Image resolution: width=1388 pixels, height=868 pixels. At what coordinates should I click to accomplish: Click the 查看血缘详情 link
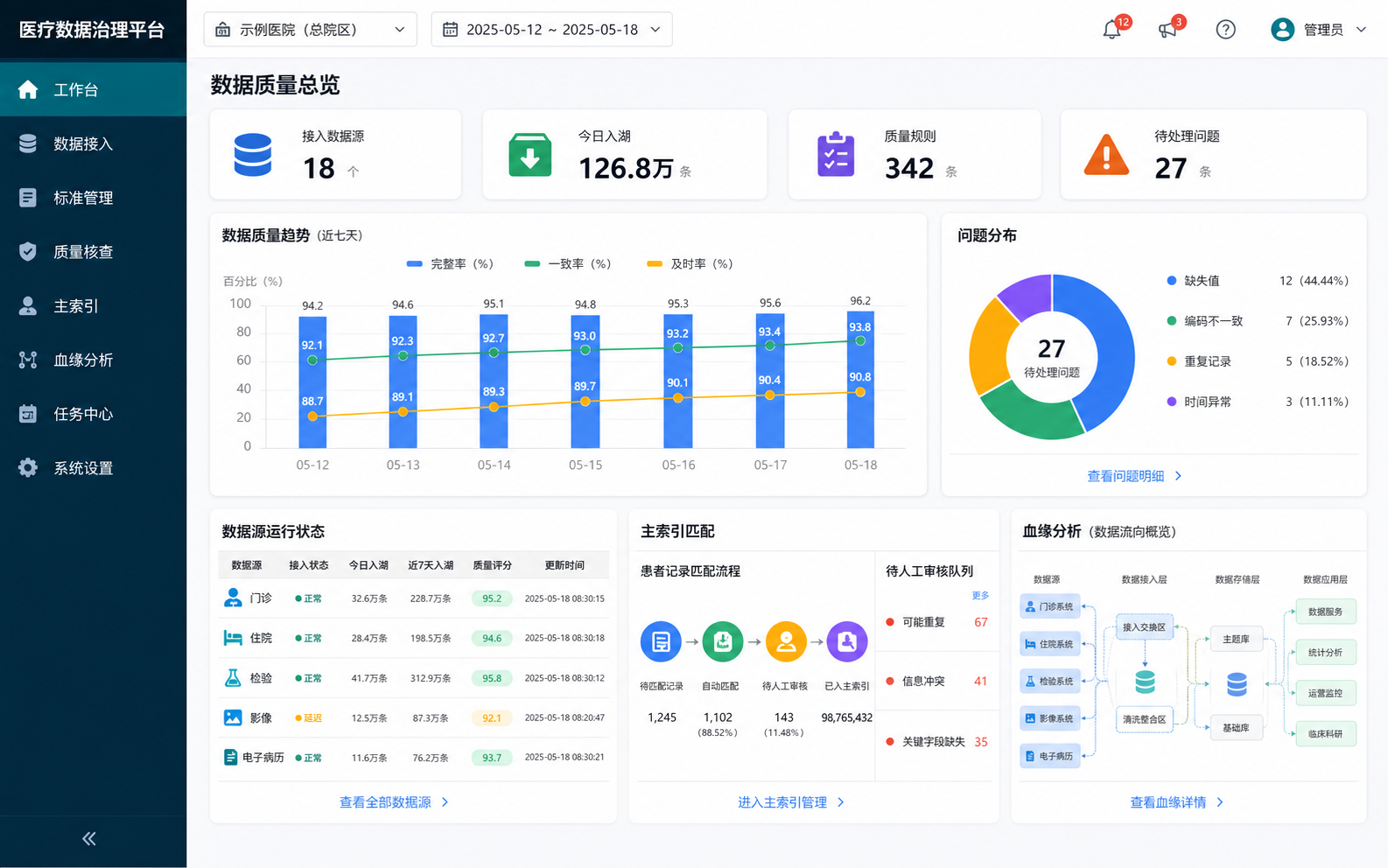tap(1177, 802)
